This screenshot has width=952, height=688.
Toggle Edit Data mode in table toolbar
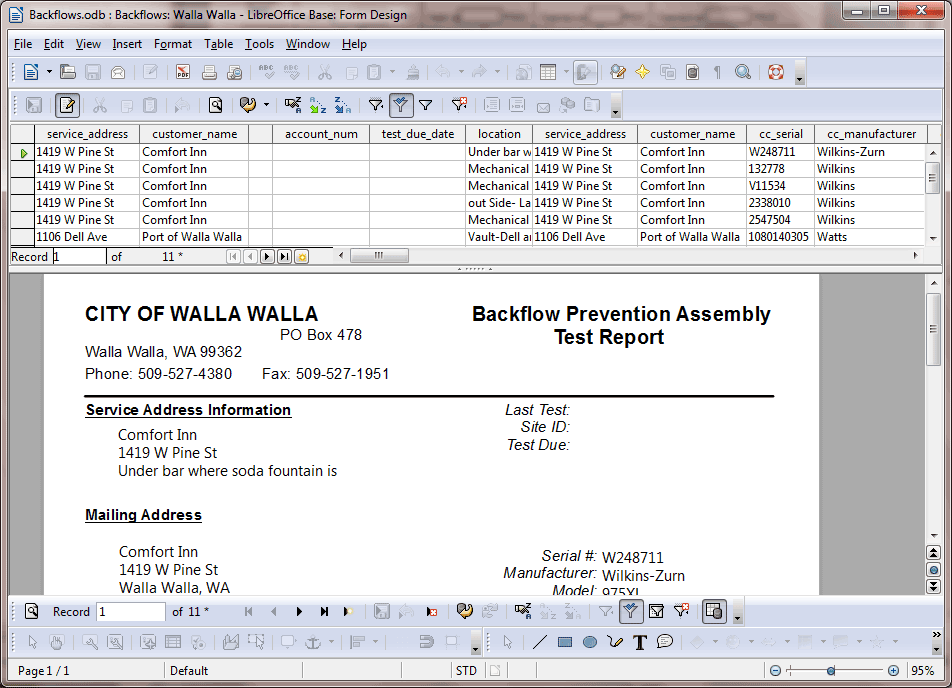(x=68, y=104)
